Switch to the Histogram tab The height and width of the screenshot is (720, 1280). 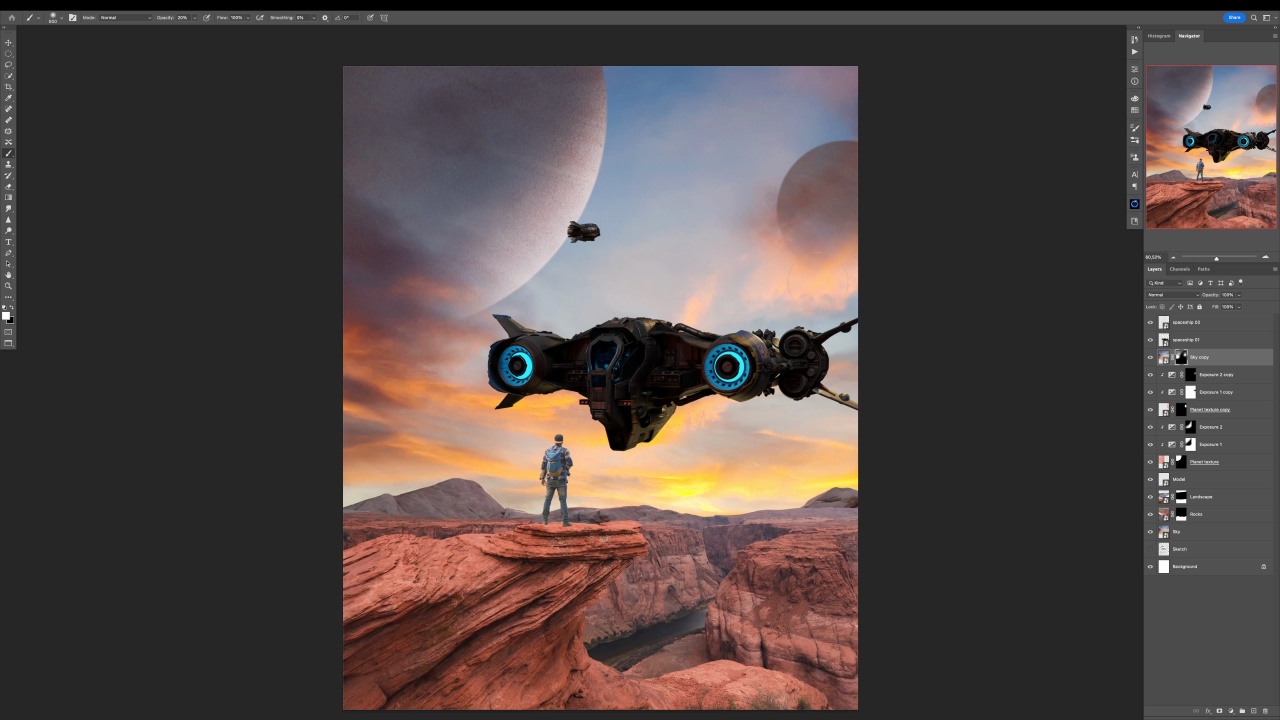pyautogui.click(x=1159, y=36)
